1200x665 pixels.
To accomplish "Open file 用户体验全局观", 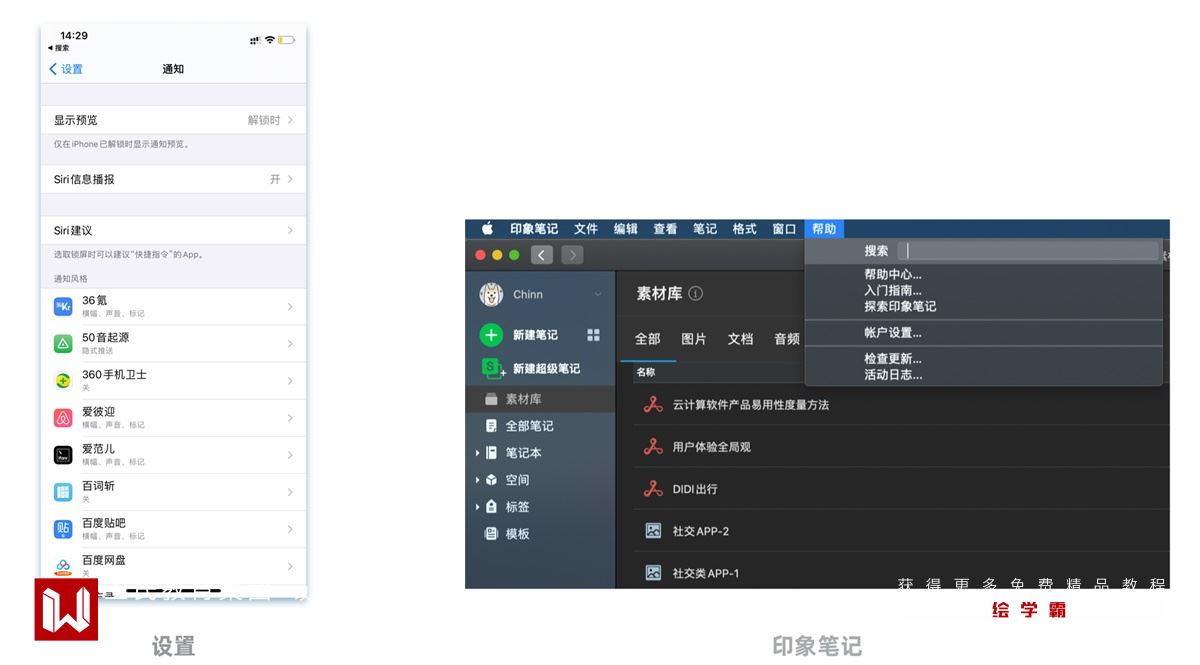I will coord(711,447).
